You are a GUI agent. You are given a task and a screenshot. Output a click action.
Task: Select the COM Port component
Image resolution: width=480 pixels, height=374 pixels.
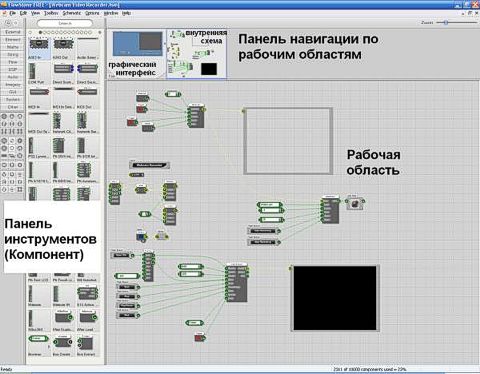tap(39, 73)
